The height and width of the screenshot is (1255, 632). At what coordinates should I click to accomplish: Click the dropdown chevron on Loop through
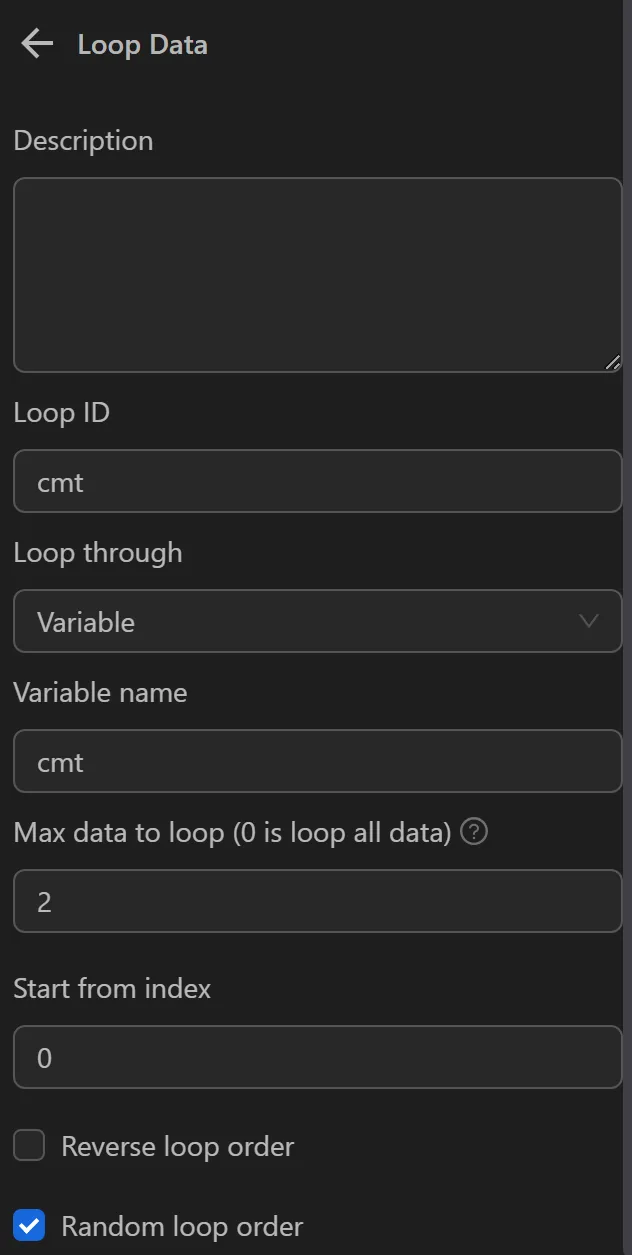click(x=590, y=621)
